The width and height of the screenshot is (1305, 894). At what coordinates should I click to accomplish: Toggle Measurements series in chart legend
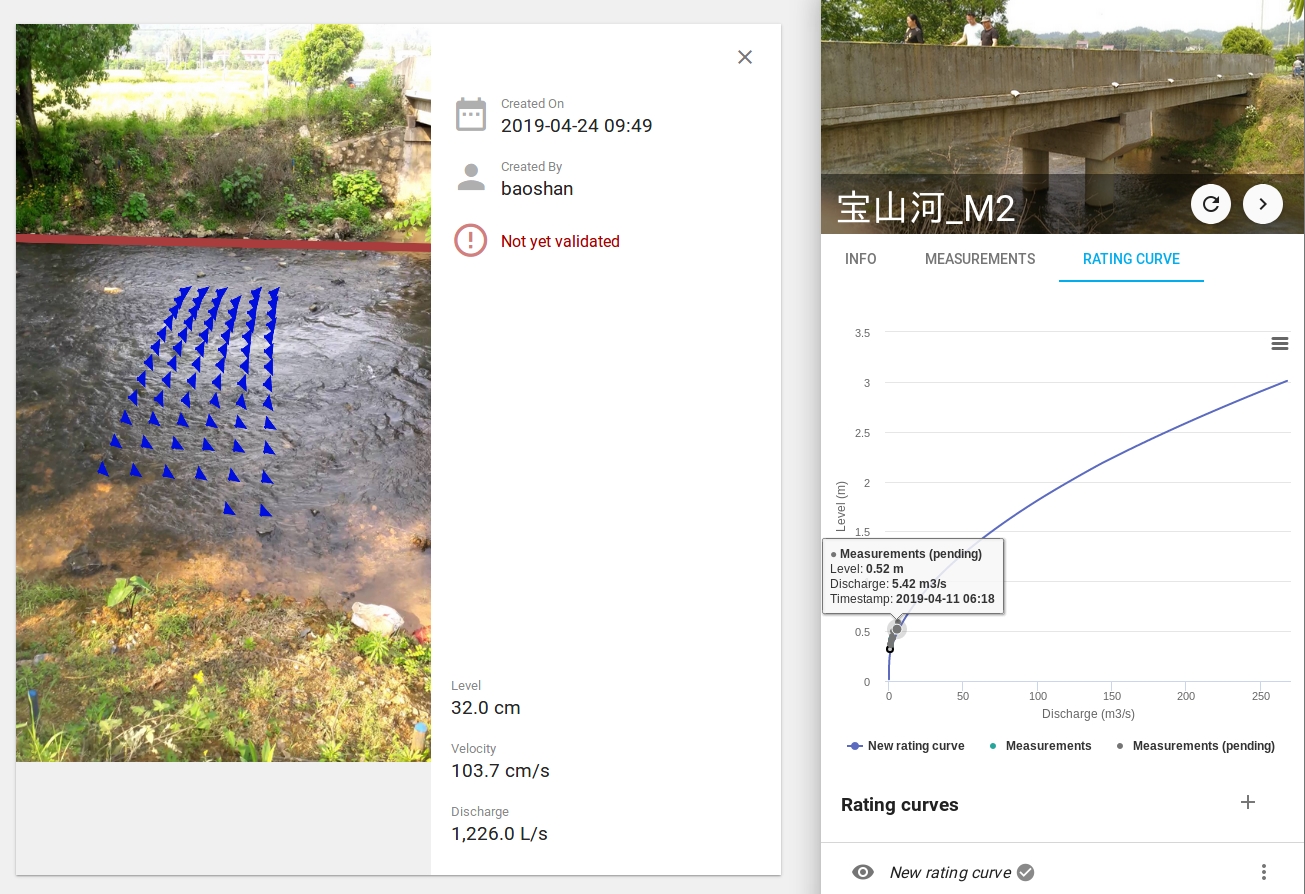coord(1040,746)
